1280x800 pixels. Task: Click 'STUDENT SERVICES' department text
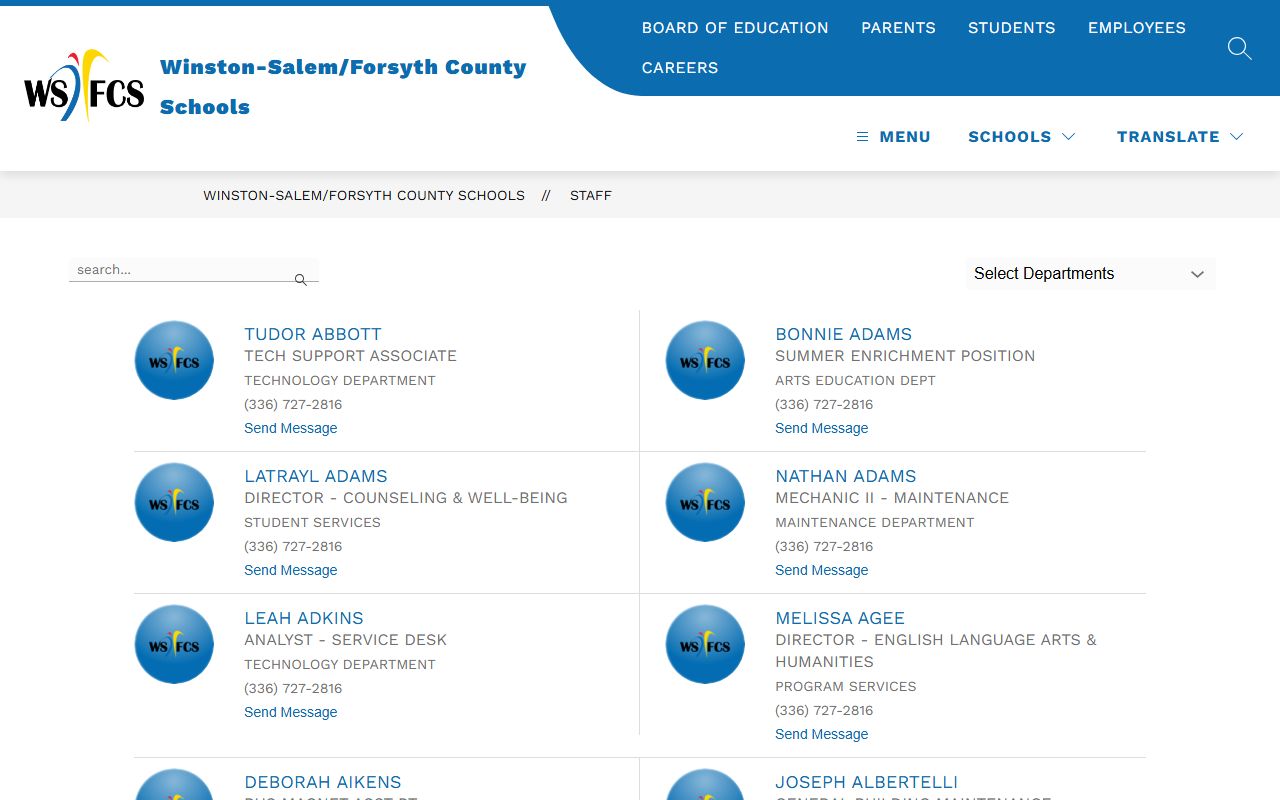(312, 523)
